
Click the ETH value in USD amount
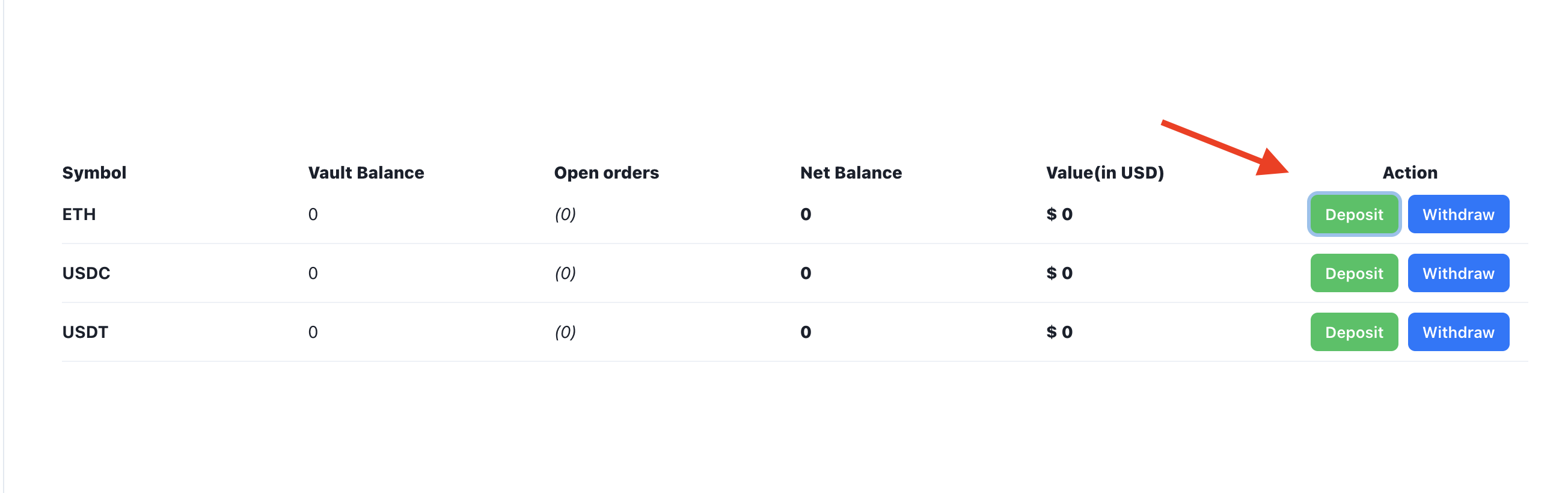tap(1059, 214)
